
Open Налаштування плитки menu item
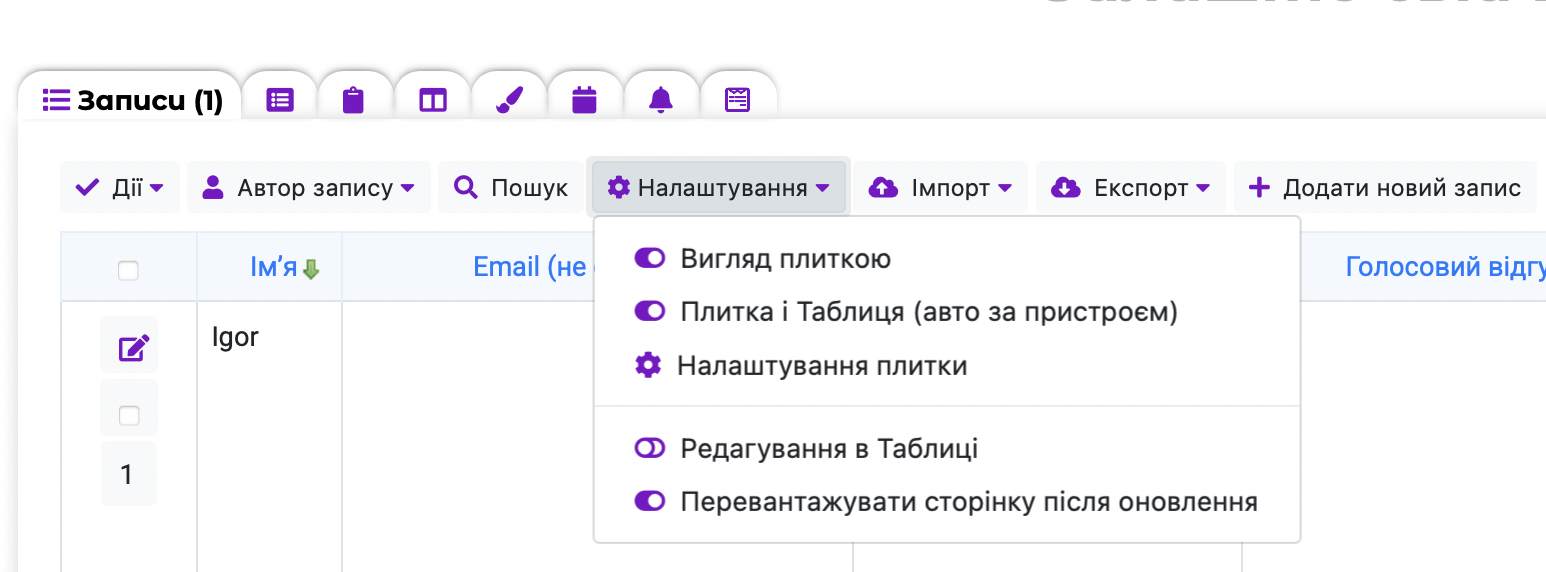(x=801, y=366)
